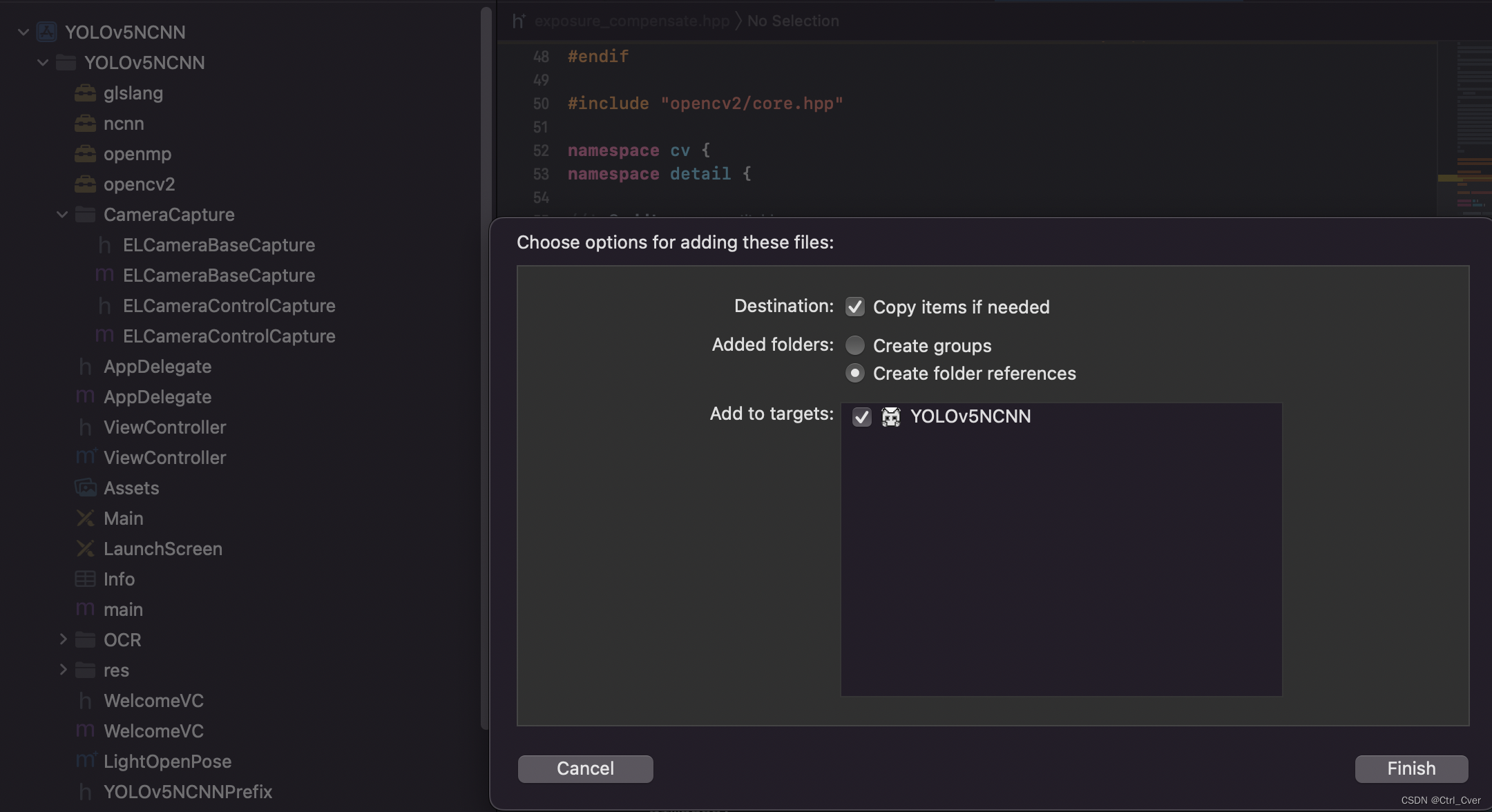Click Cancel in the add files dialog
Screen dimensions: 1492x812
[585, 768]
